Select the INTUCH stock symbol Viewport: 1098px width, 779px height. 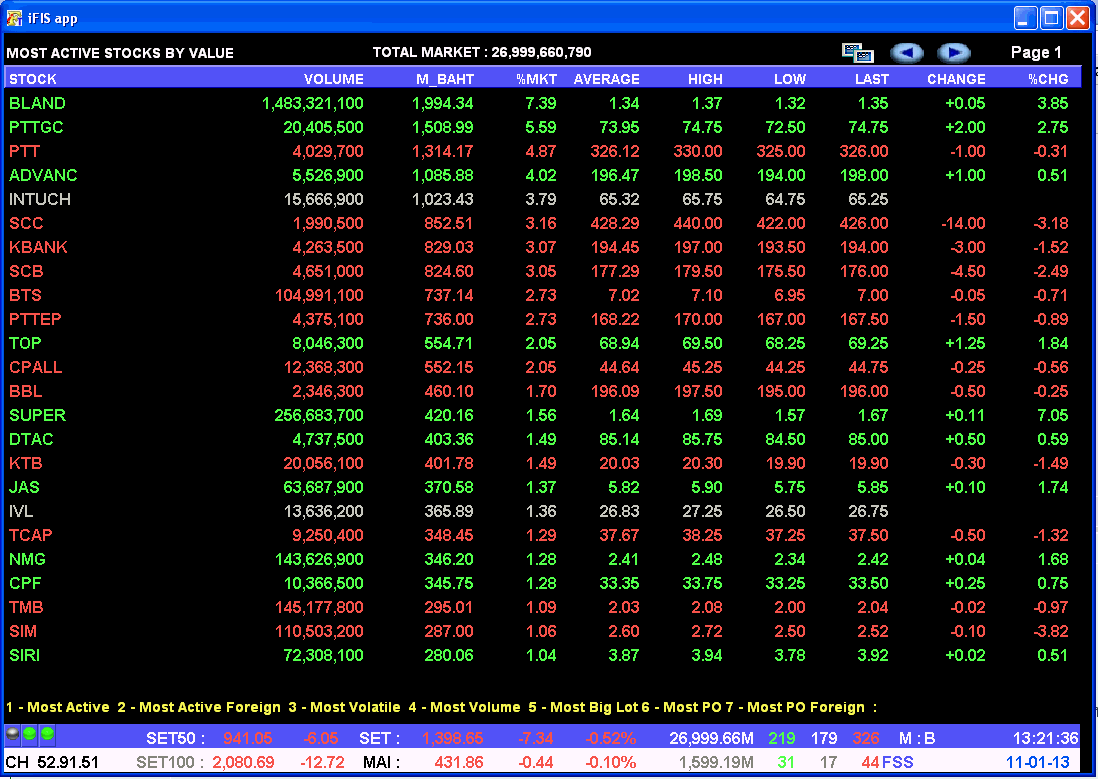(40, 199)
